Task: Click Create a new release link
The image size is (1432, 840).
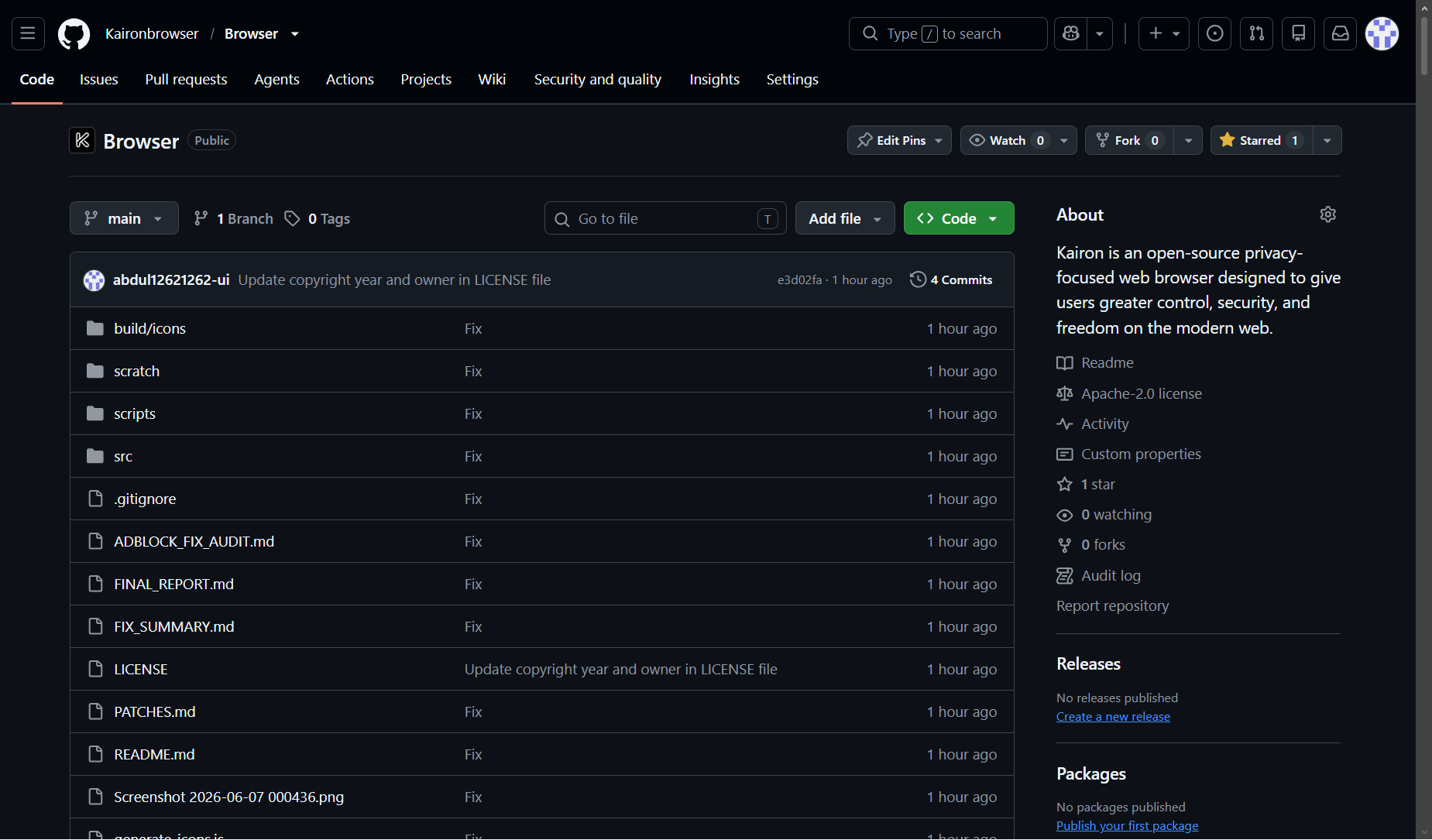Action: pos(1113,717)
